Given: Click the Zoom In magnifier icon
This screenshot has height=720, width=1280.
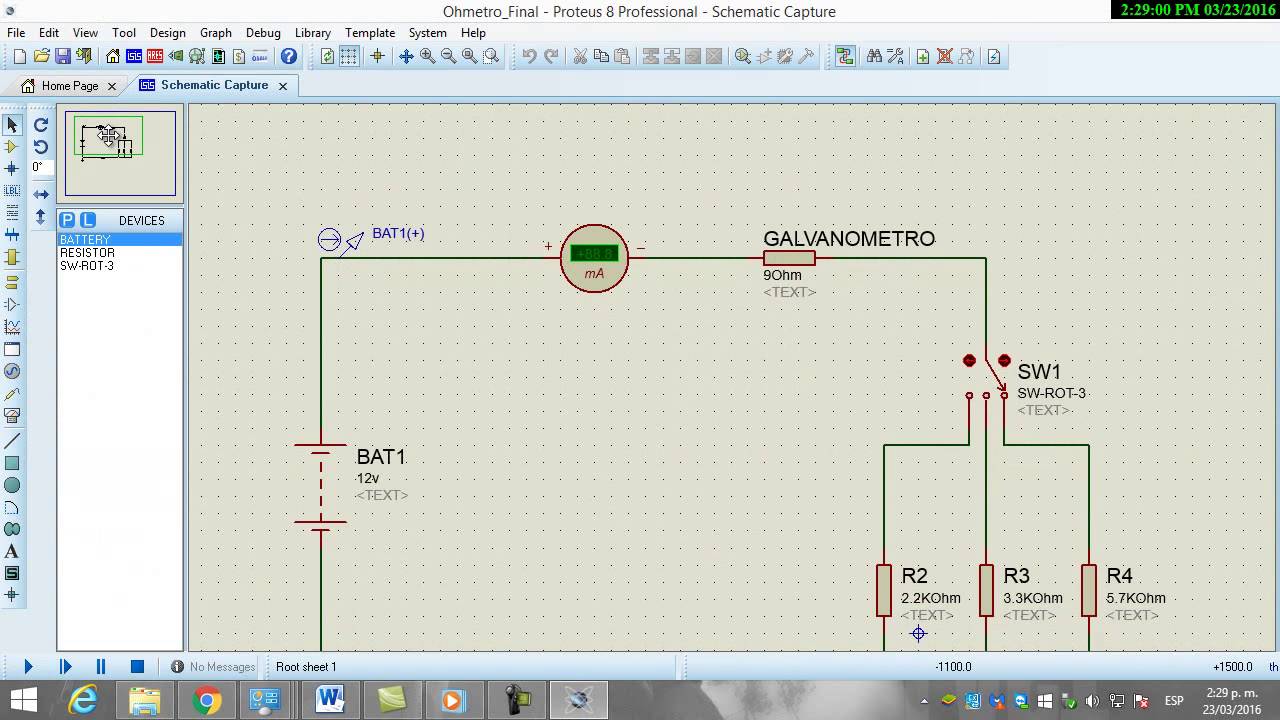Looking at the screenshot, I should click(427, 56).
